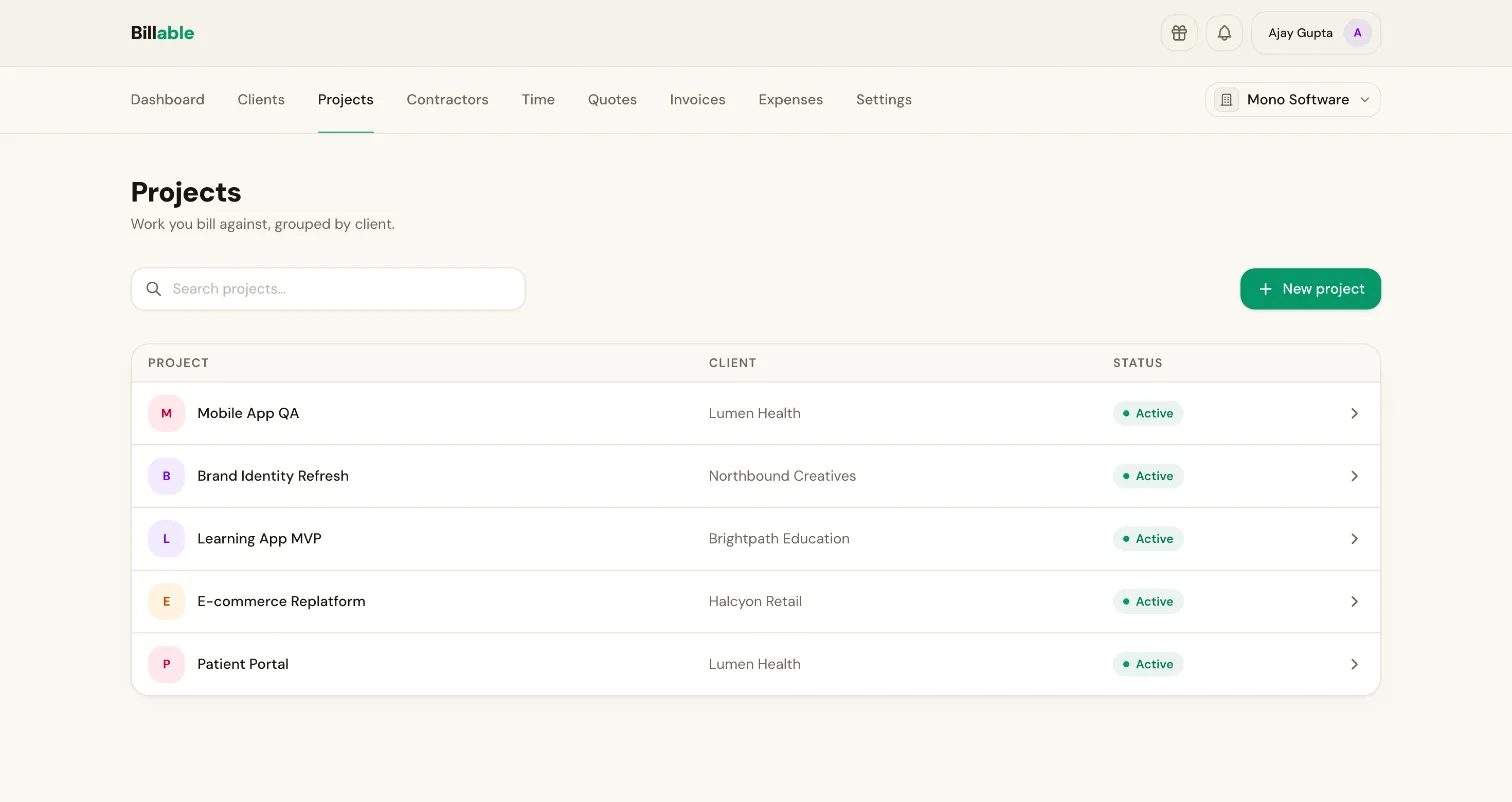Click the Mobile App QA 'M' avatar
The image size is (1512, 802).
coord(166,413)
